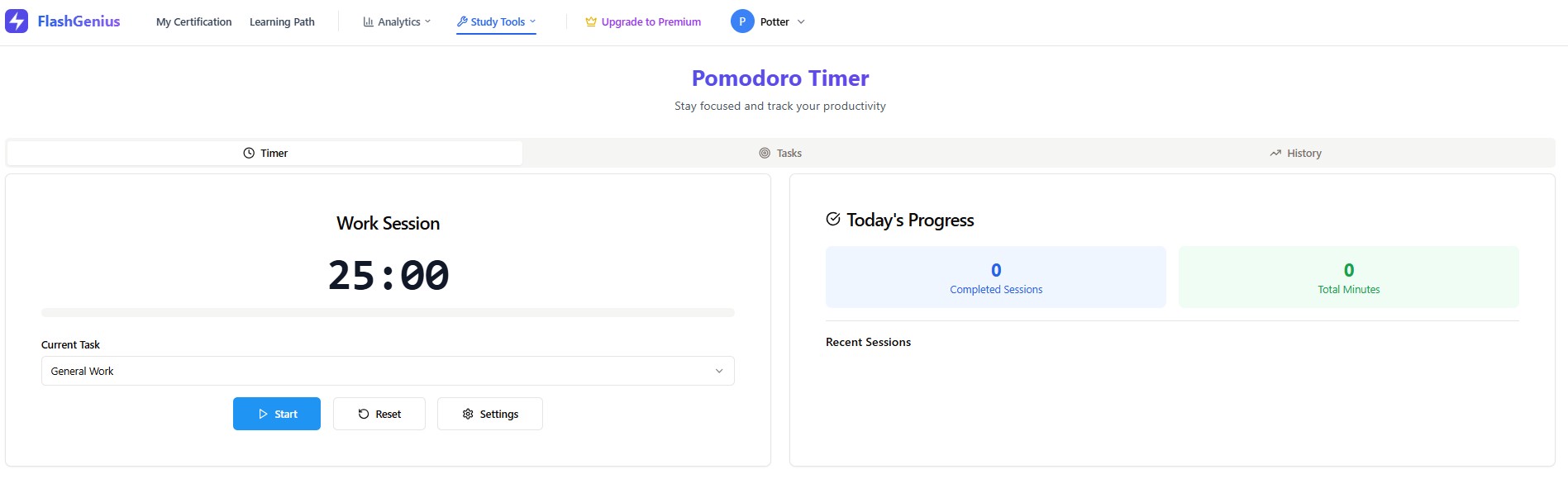Start the work session timer

[277, 414]
